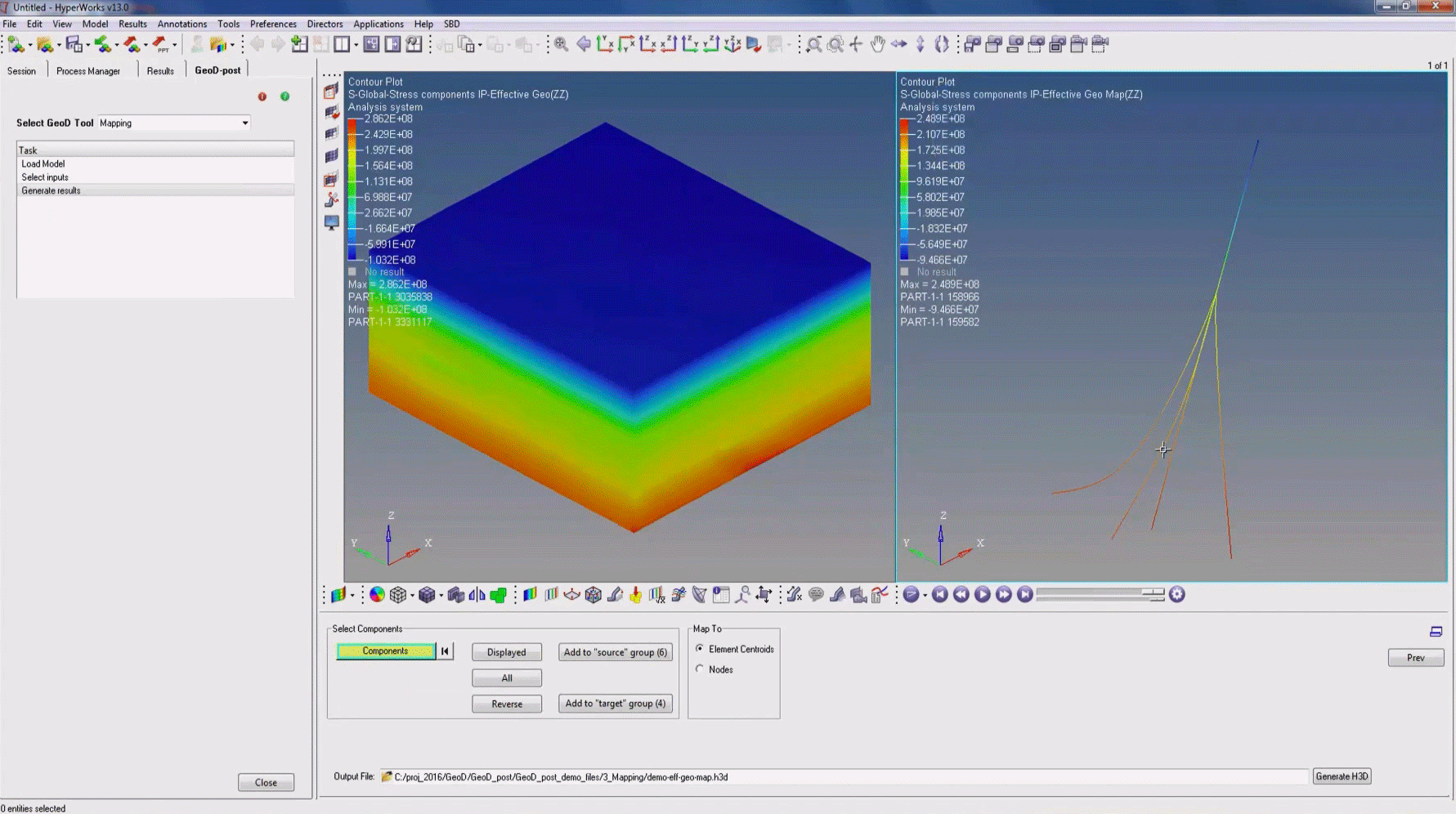Viewport: 1456px width, 814px height.
Task: Toggle the Components collector selector
Action: pos(386,651)
